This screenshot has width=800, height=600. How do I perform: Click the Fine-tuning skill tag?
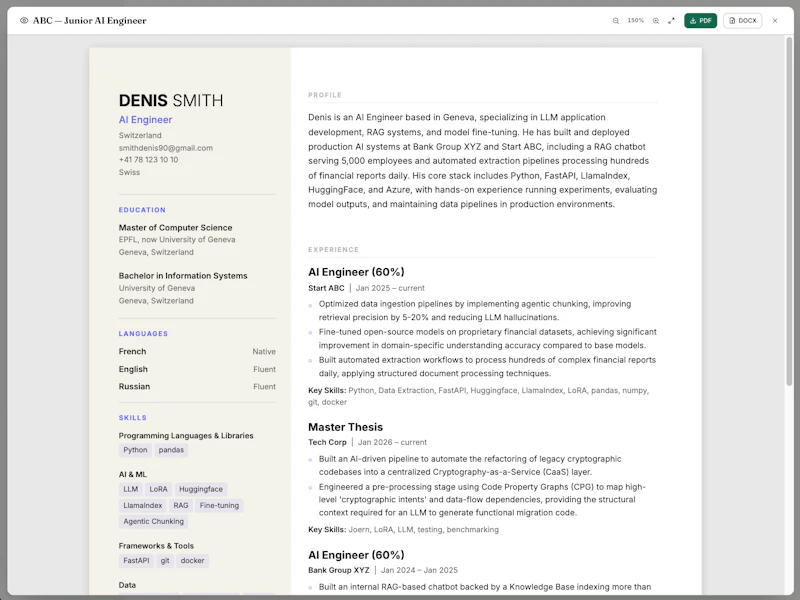(219, 506)
